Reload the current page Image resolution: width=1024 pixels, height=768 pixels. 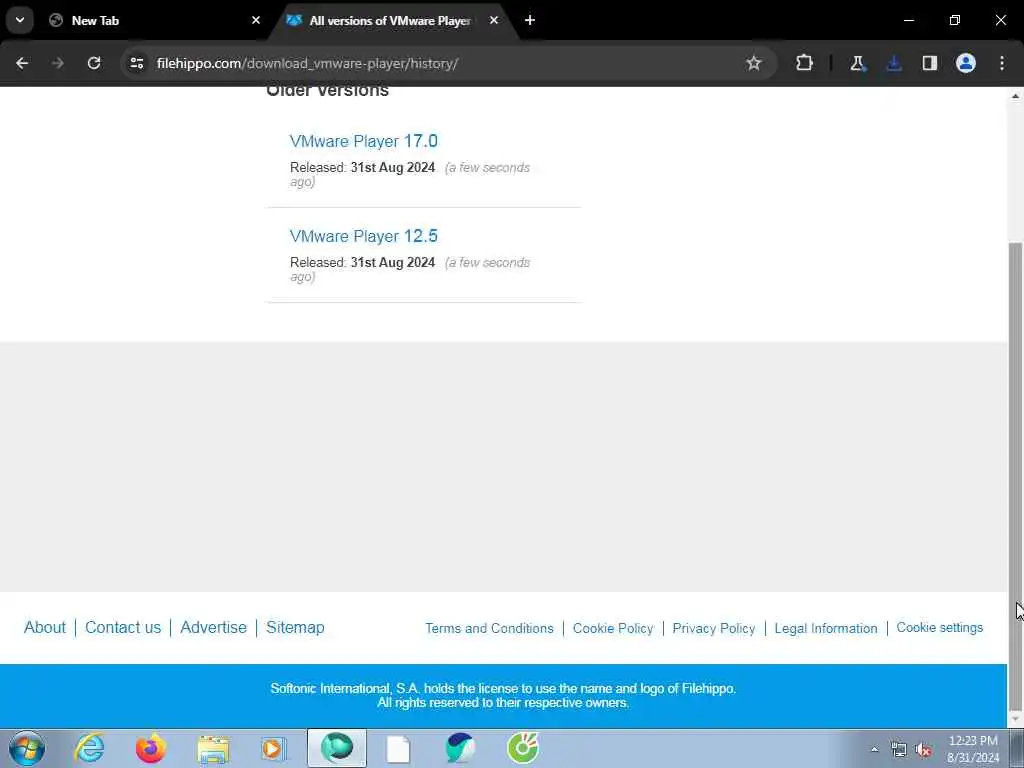coord(94,63)
